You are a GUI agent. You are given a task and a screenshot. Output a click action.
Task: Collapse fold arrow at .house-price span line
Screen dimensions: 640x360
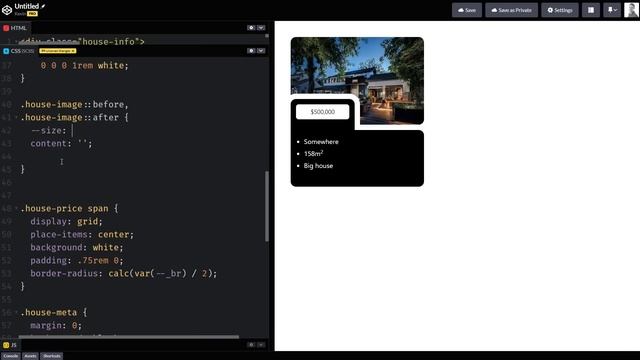(x=16, y=209)
